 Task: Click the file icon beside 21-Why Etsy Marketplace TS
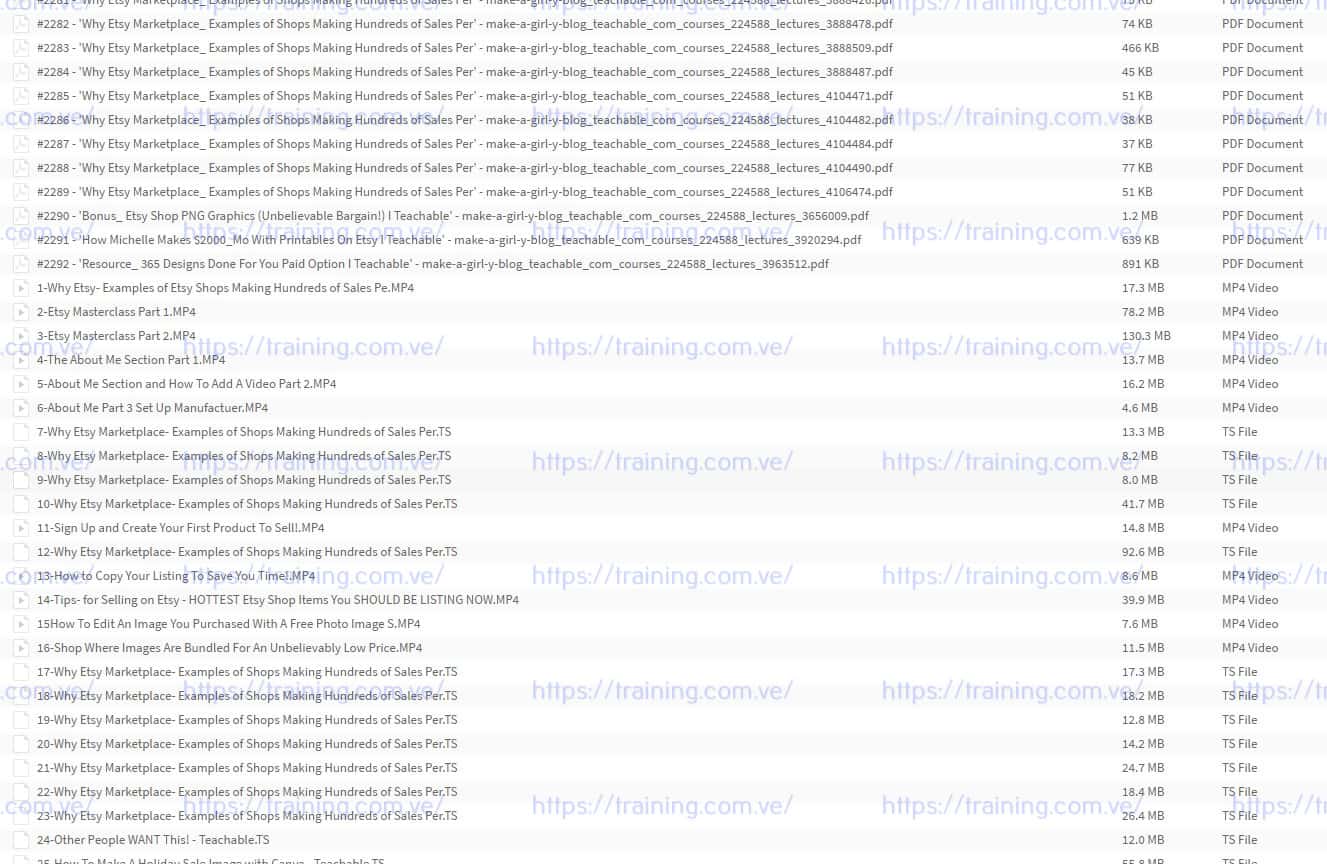pyautogui.click(x=20, y=768)
